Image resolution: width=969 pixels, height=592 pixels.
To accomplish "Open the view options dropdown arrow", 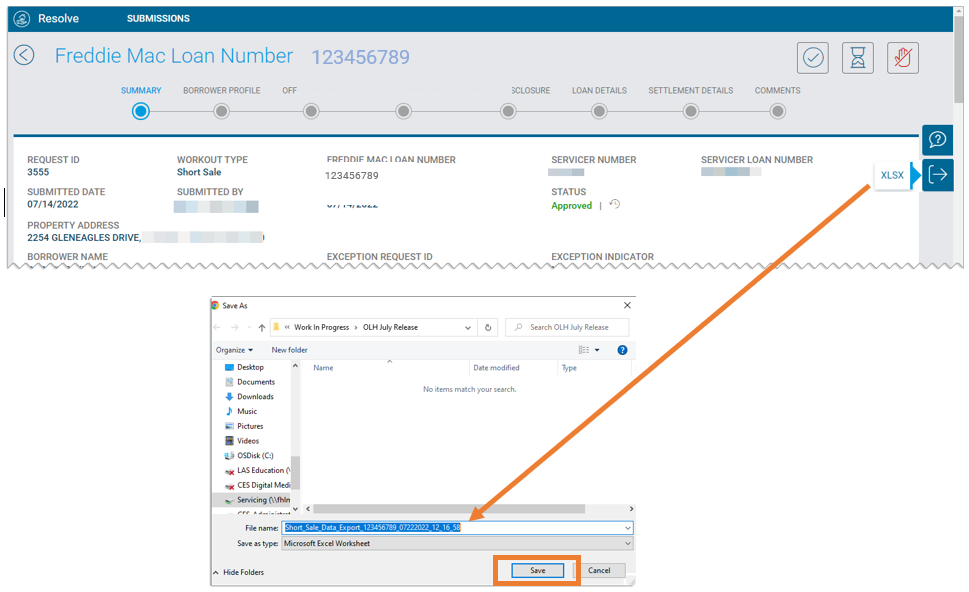I will click(597, 350).
